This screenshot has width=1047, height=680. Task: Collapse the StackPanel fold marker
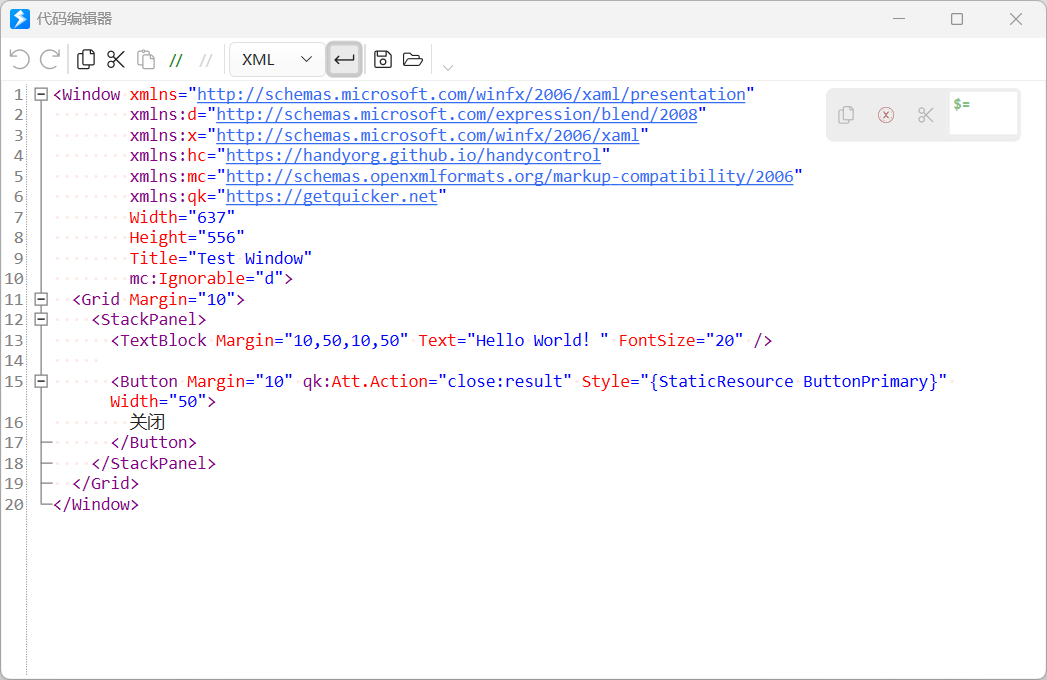coord(41,320)
